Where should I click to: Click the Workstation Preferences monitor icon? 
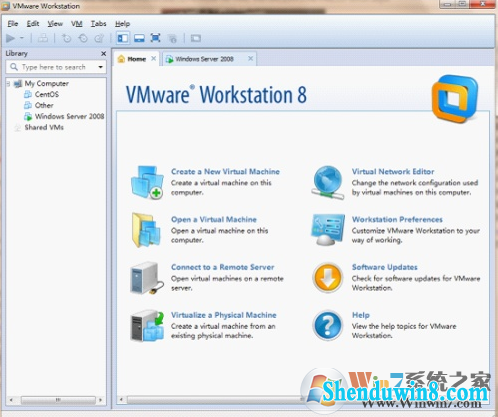(328, 229)
